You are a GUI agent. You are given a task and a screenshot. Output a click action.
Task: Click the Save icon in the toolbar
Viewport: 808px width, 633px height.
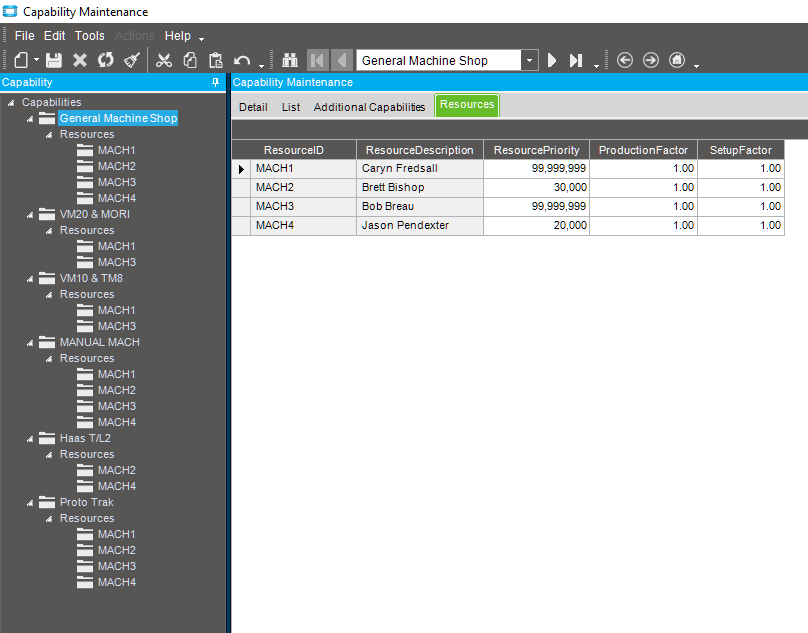coord(54,60)
